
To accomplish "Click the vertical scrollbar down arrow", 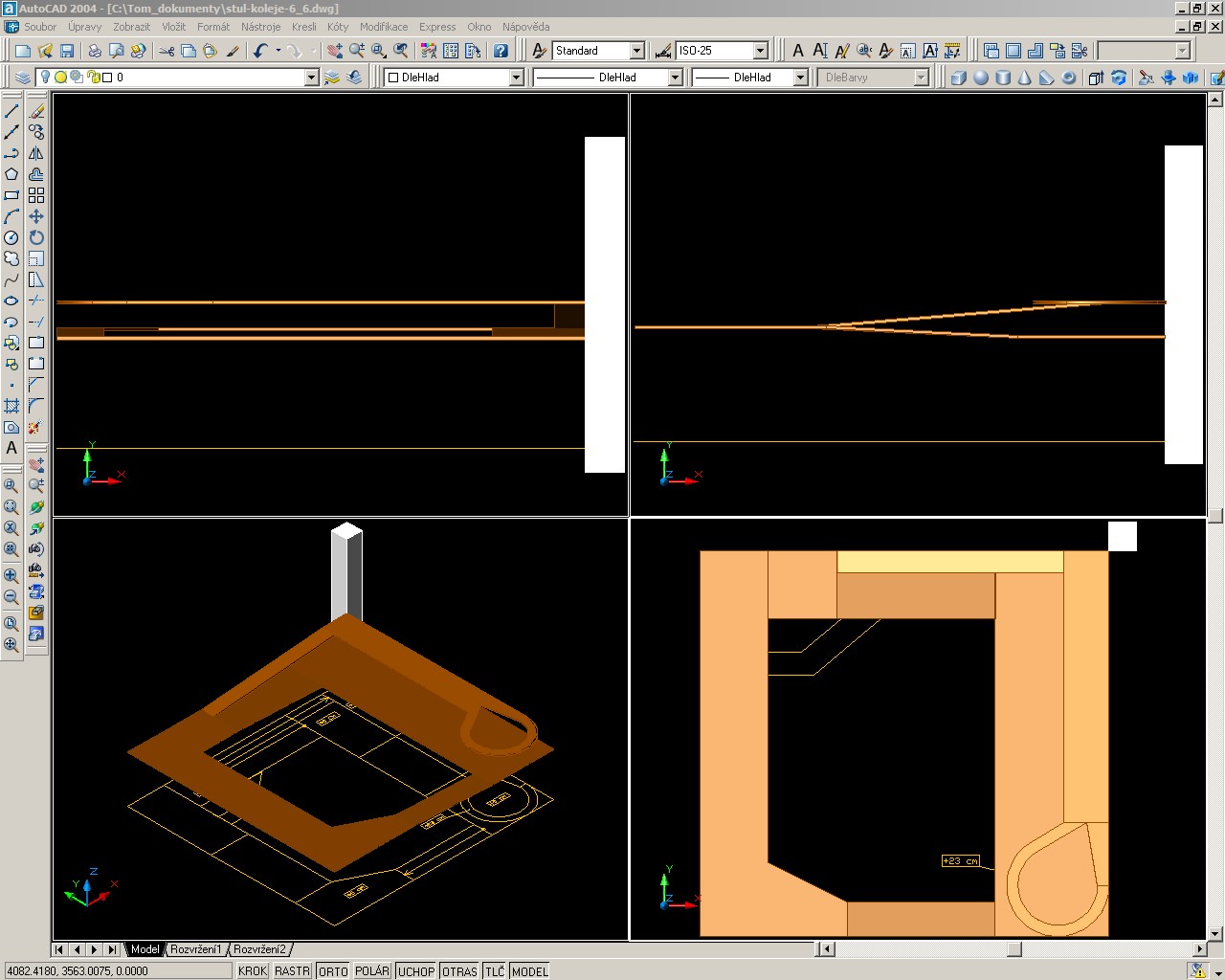I will coord(1215,934).
